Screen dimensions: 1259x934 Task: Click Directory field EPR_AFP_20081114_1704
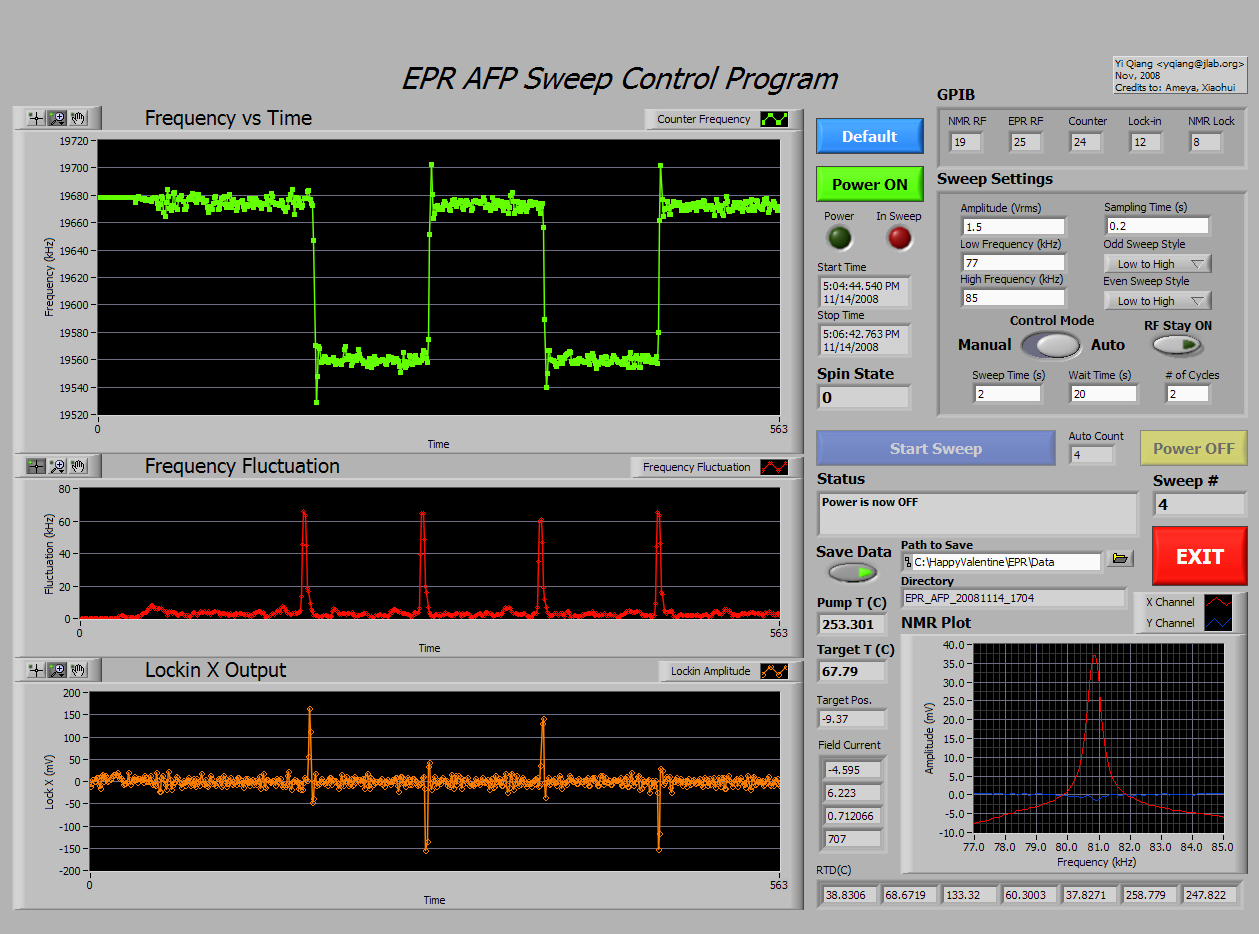coord(1013,597)
